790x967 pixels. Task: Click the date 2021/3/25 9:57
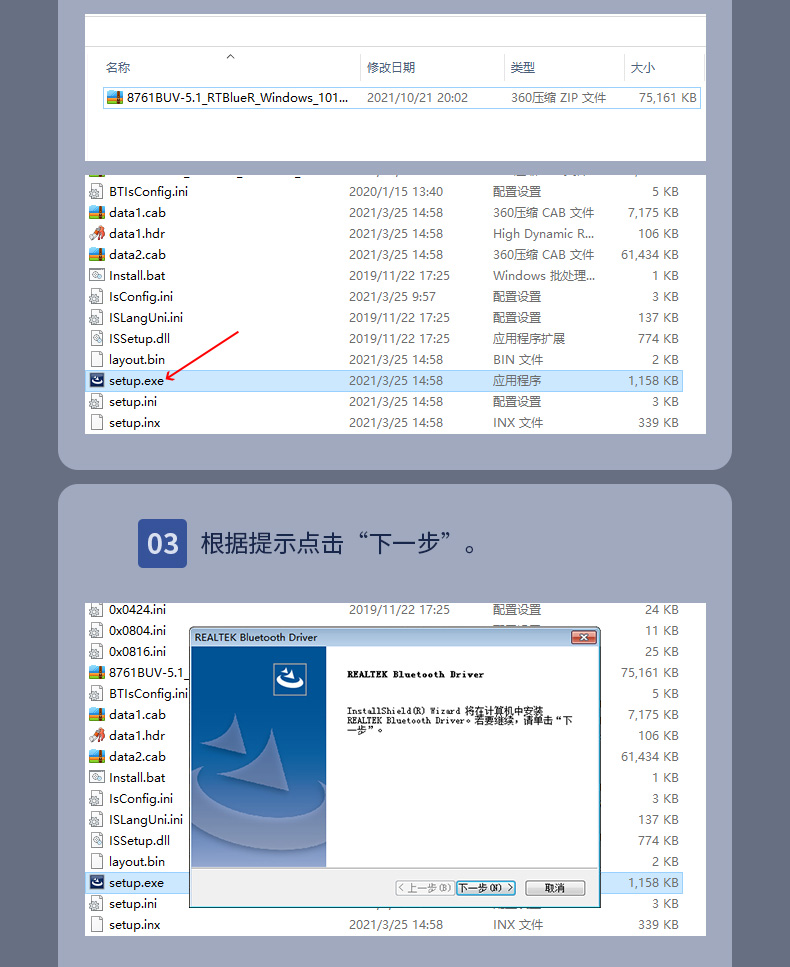click(392, 297)
